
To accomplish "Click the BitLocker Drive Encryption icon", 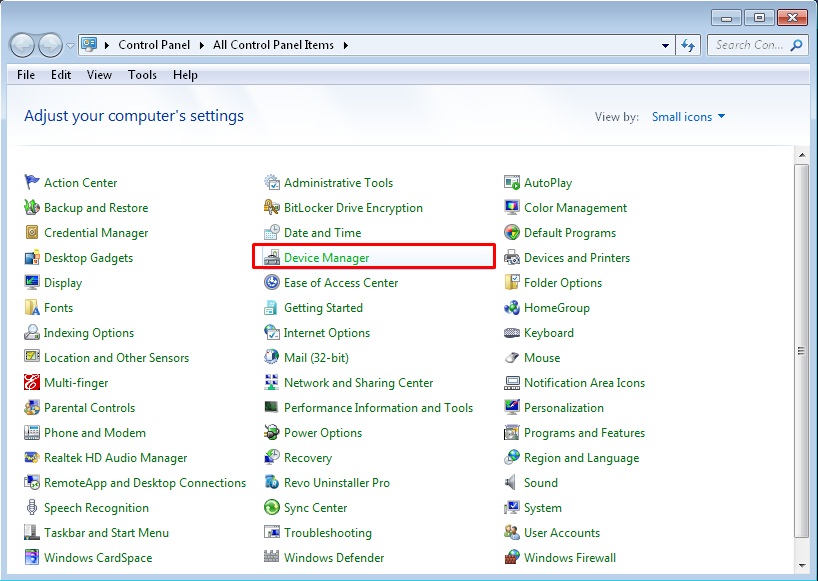I will [272, 207].
